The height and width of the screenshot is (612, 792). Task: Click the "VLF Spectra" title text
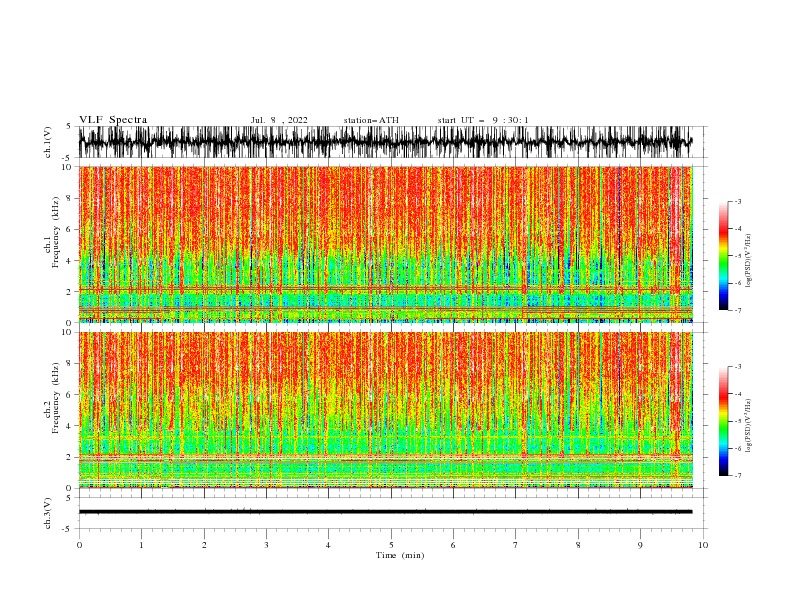click(113, 120)
